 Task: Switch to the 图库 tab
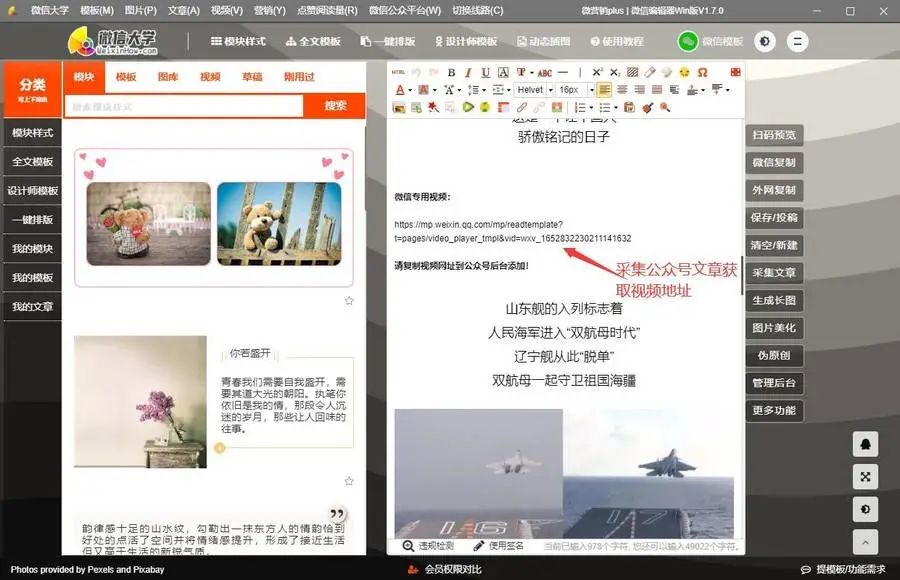(168, 76)
